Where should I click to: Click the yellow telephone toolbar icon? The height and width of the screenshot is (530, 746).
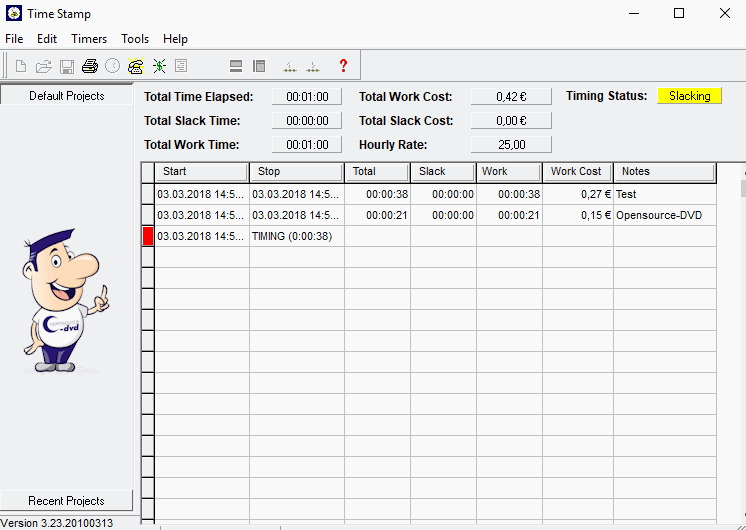(135, 67)
